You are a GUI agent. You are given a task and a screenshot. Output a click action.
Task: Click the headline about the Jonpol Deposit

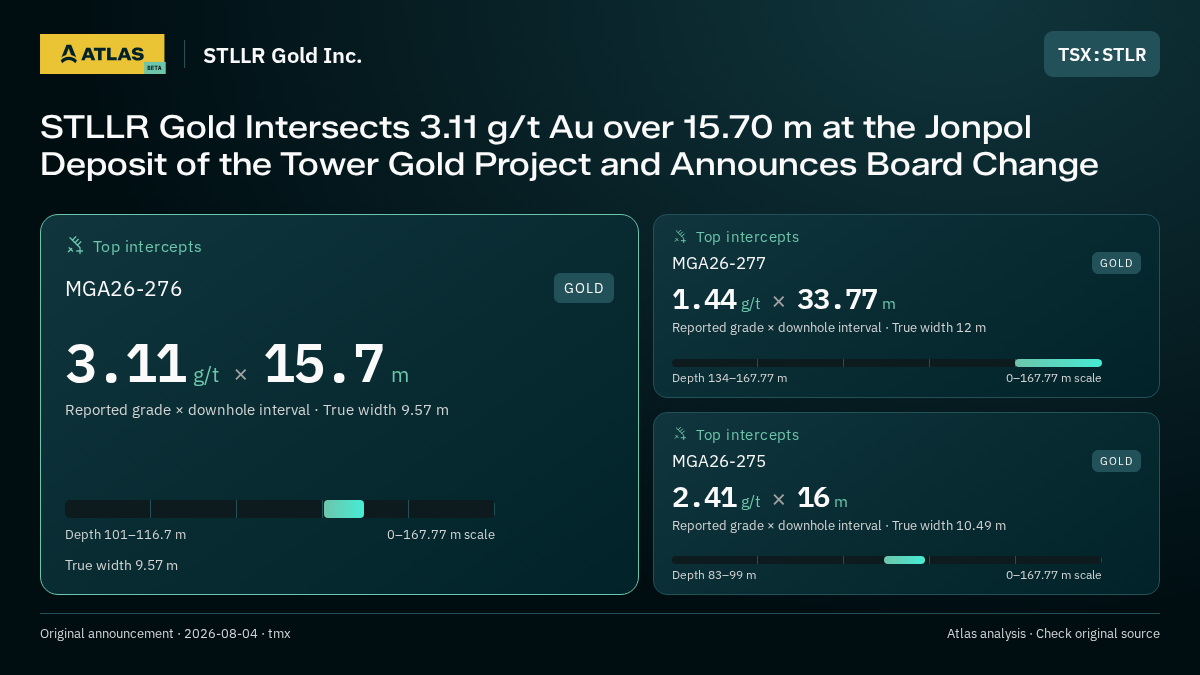pos(569,146)
